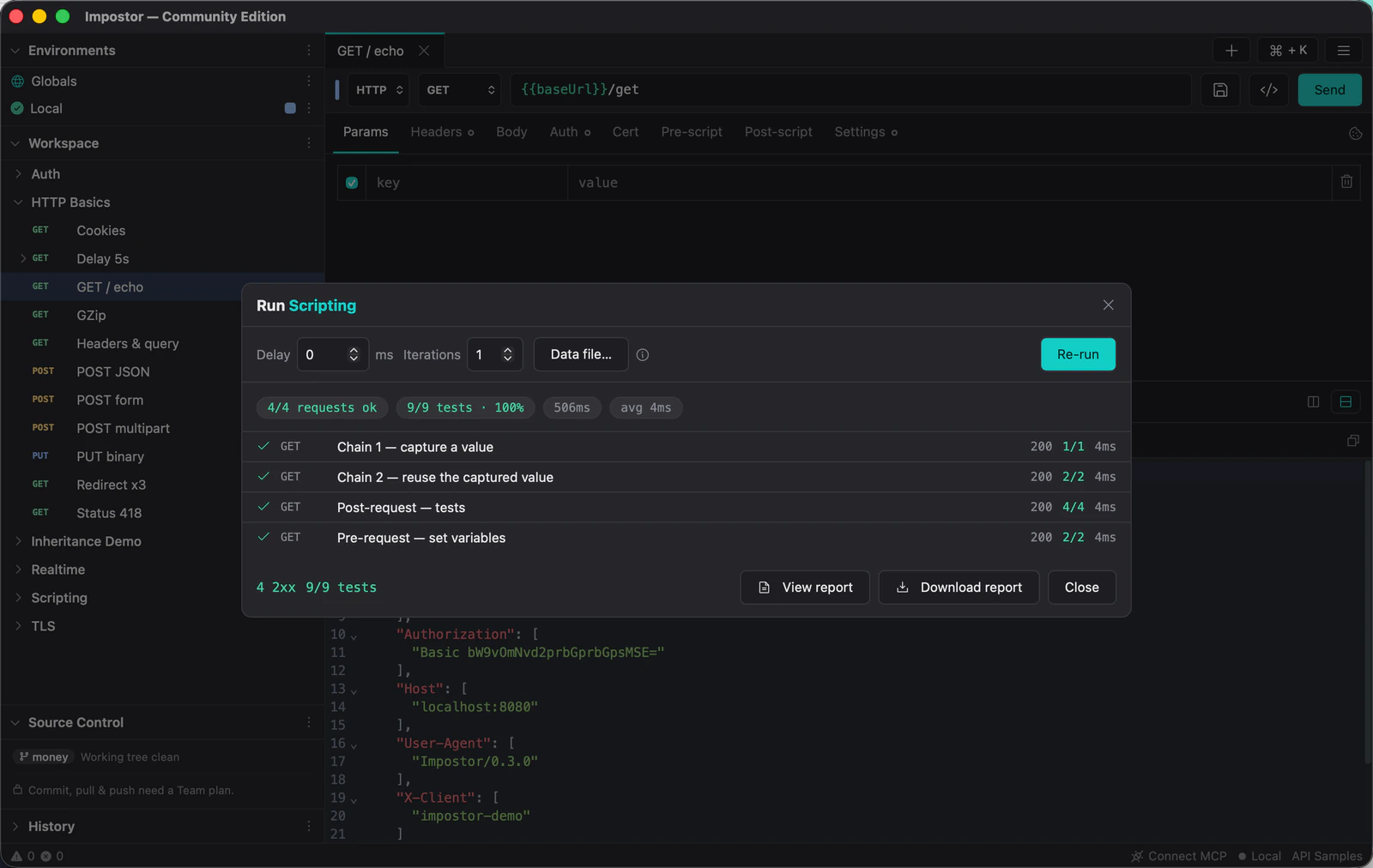This screenshot has height=868, width=1373.
Task: Expand the History section
Action: [15, 826]
